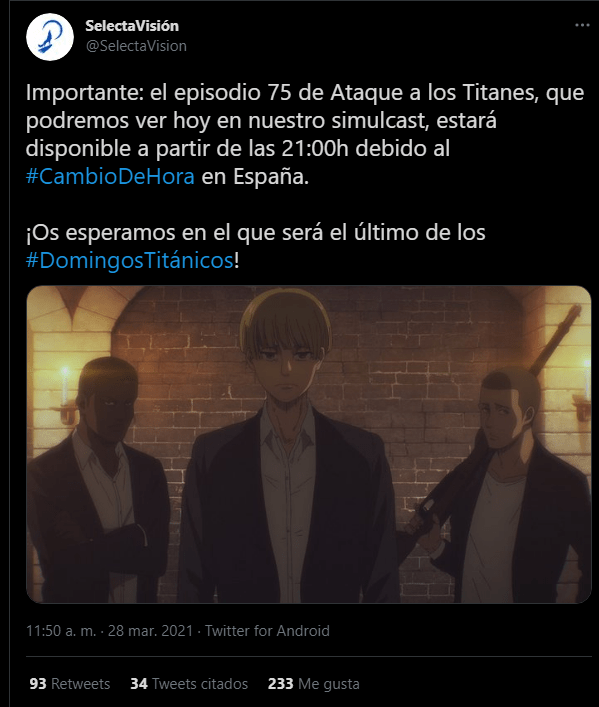
Task: Select the number 233 likes count
Action: coord(281,684)
